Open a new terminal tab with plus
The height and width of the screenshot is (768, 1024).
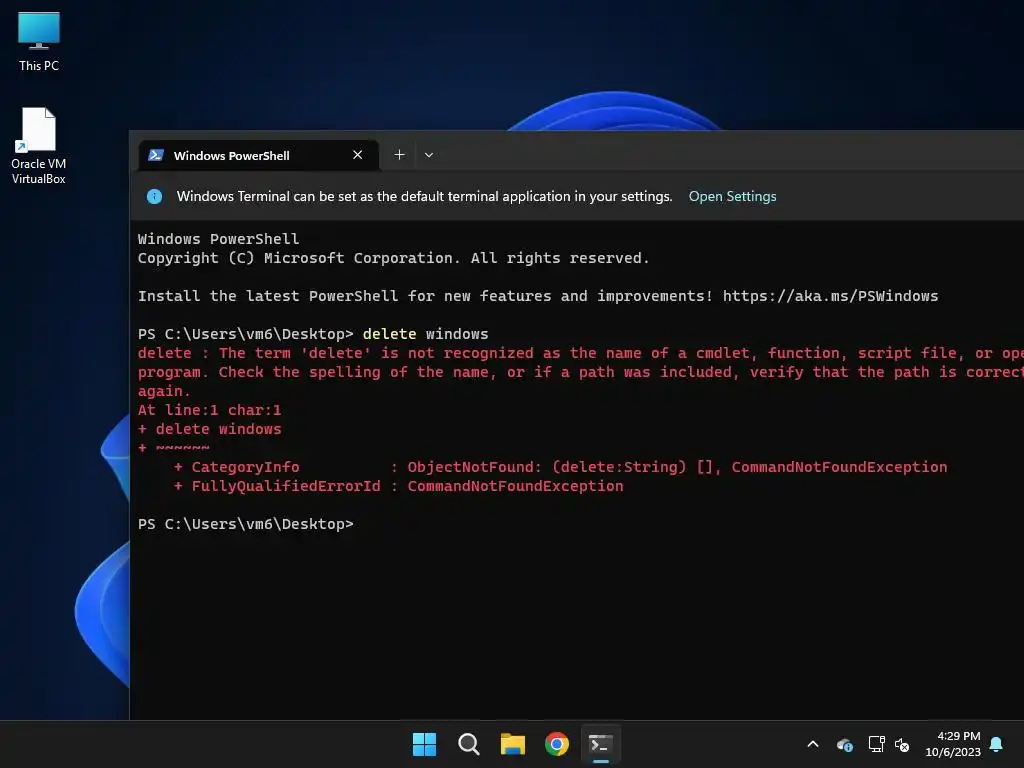point(399,155)
